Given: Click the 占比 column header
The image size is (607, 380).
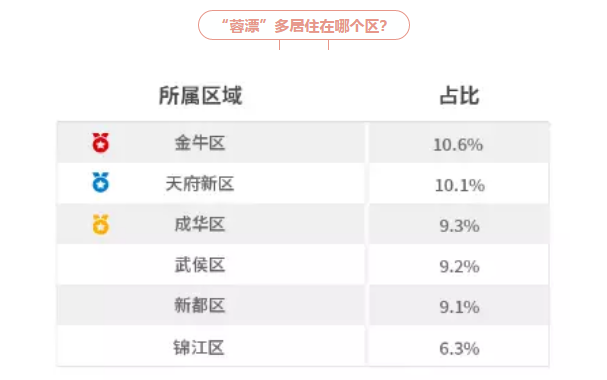Looking at the screenshot, I should click(460, 96).
